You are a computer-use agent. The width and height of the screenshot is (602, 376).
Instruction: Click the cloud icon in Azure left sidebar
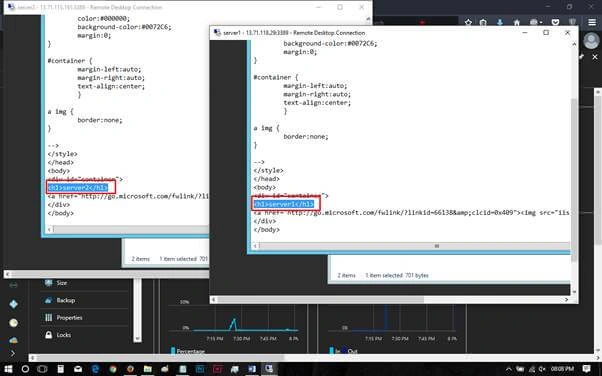point(13,340)
